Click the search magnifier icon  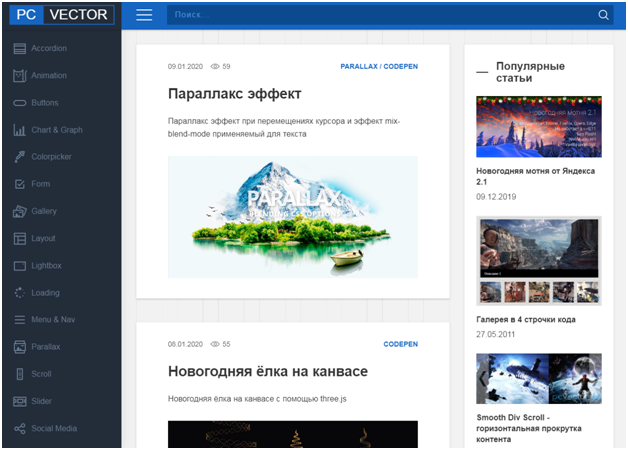pyautogui.click(x=603, y=15)
